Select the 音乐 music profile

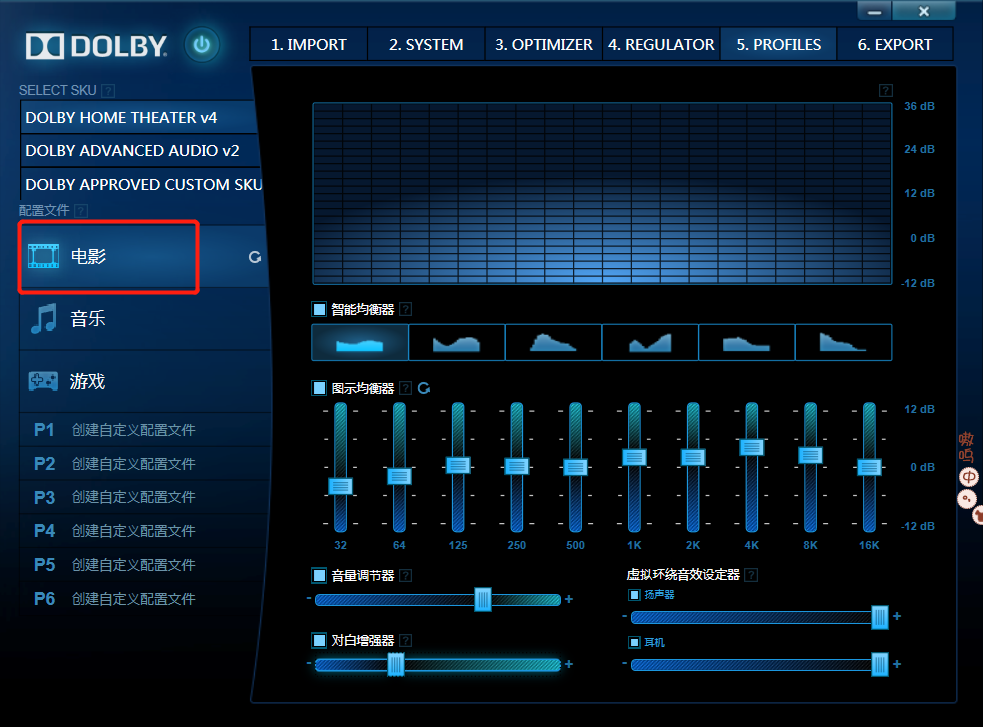[x=144, y=318]
